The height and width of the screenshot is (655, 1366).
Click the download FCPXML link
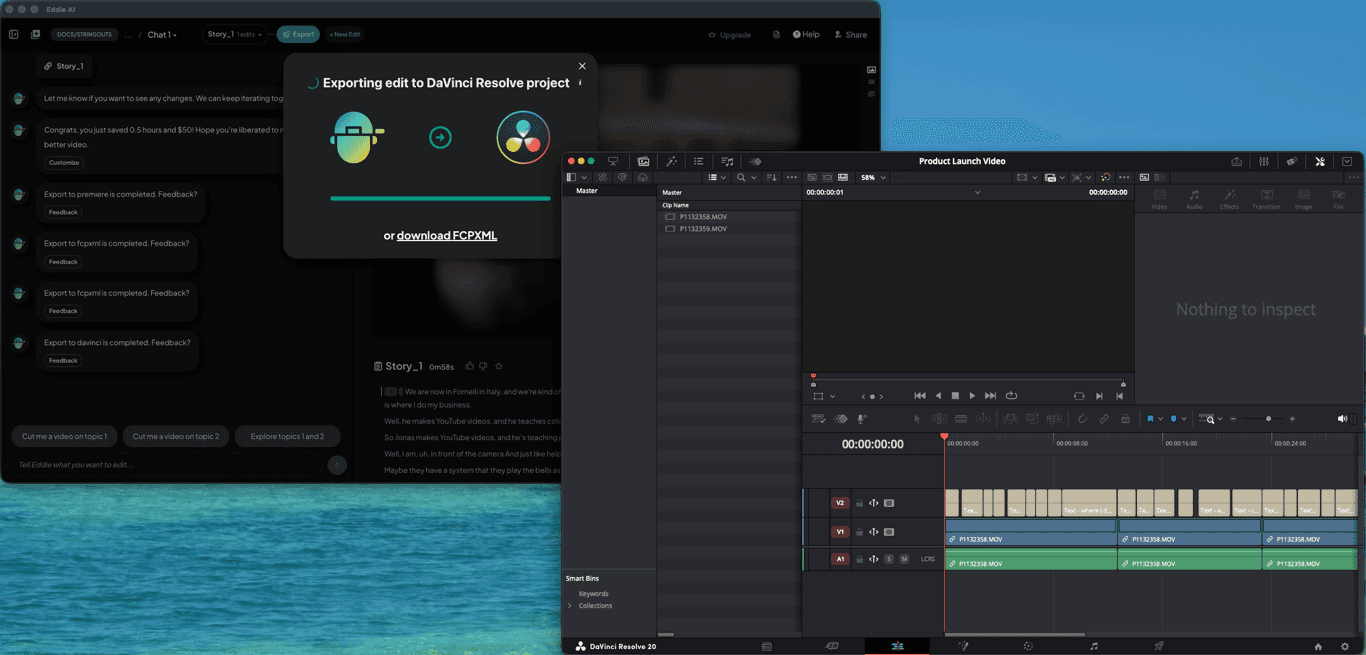447,236
